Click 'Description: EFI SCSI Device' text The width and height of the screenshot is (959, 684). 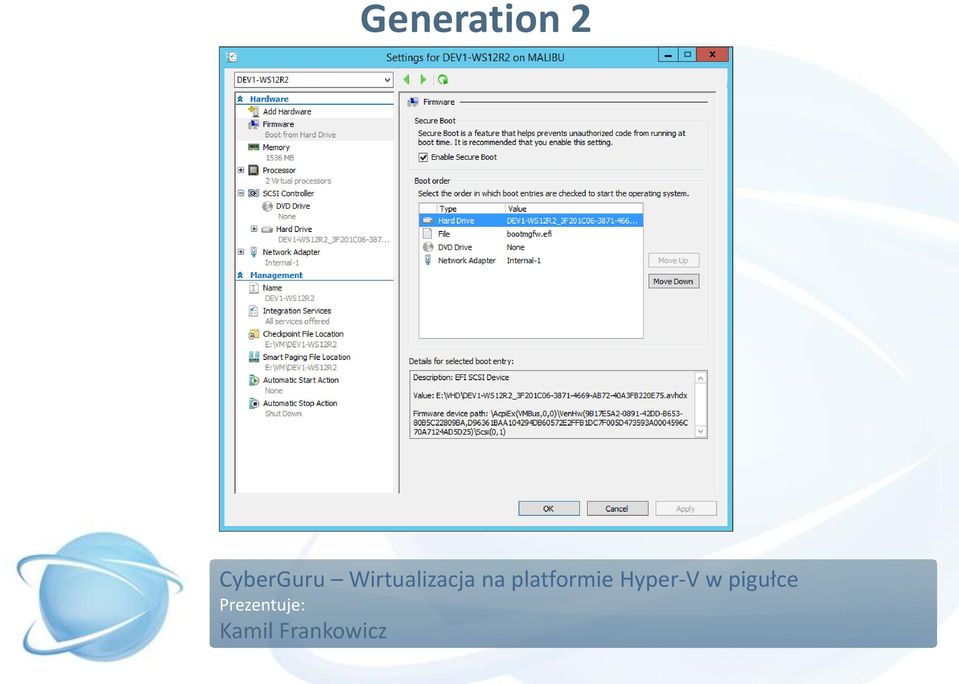click(x=461, y=377)
